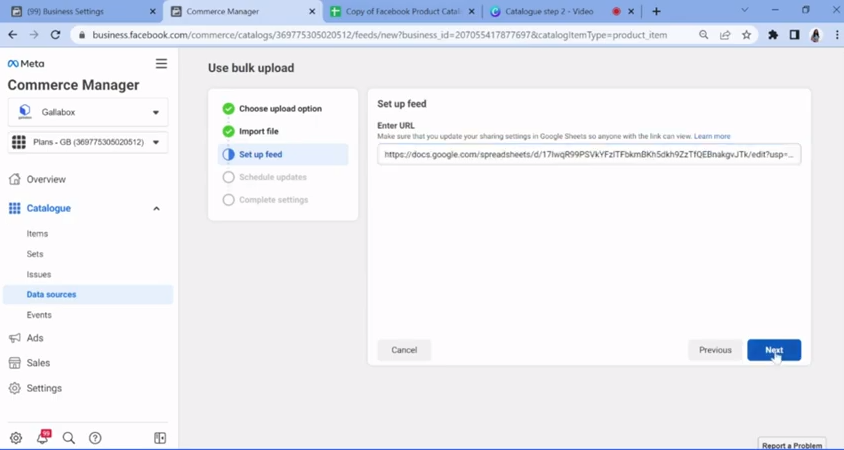Click the Commerce Manager heading

tap(73, 85)
